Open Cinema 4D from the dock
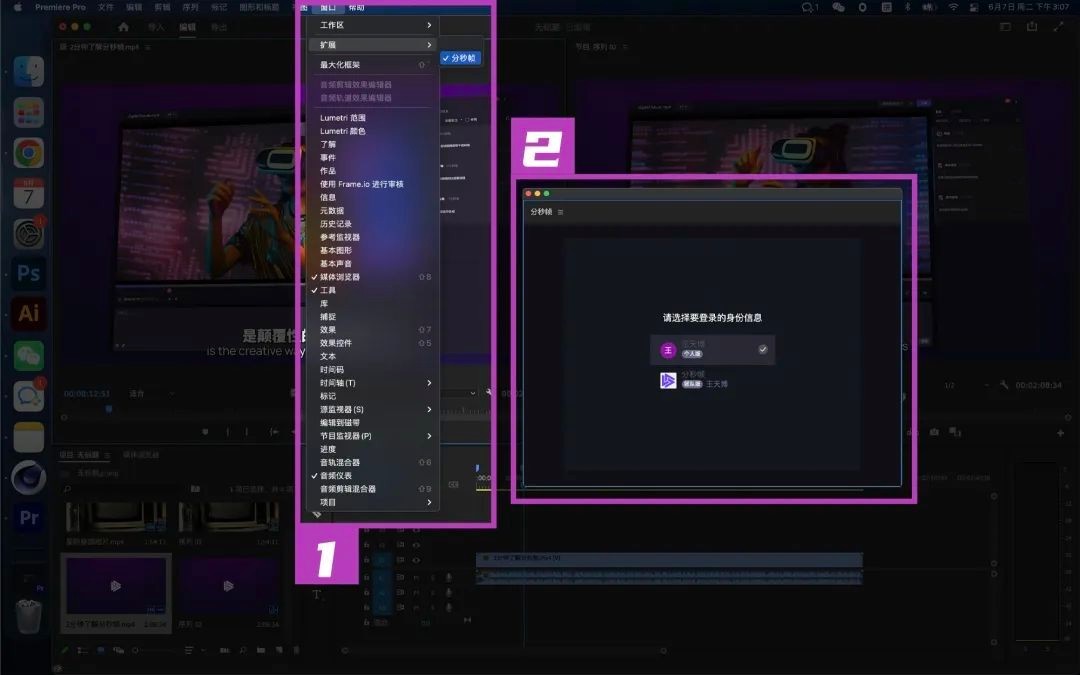 point(29,476)
